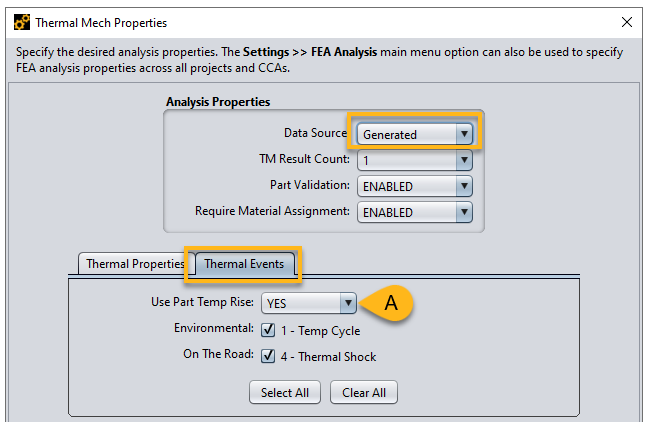Expand the Require Material Assignment dropdown
Screen dimensions: 647x426
click(415, 212)
